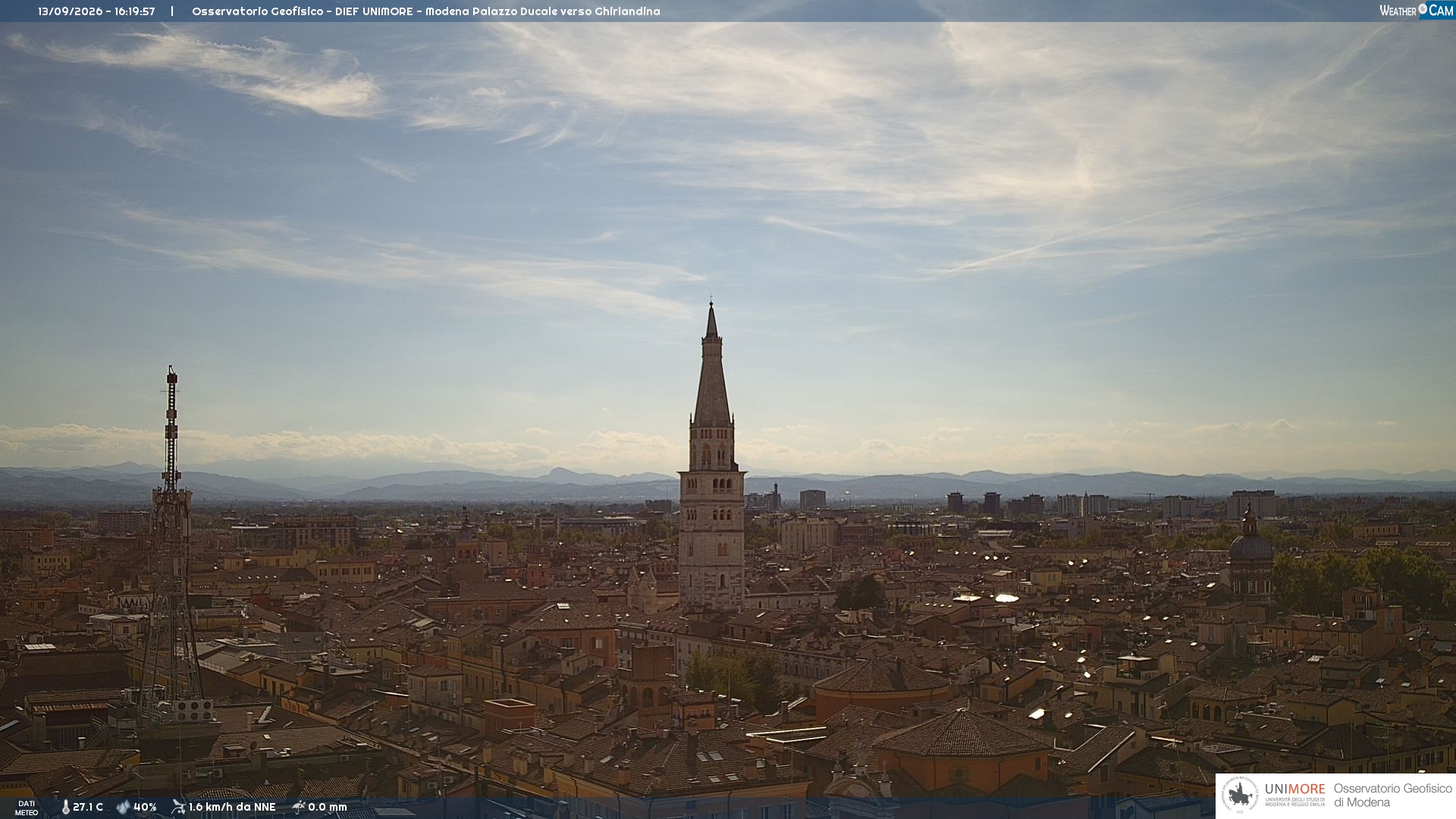Click the Osservatorio Geofisico camera title text
1456x819 pixels.
426,11
